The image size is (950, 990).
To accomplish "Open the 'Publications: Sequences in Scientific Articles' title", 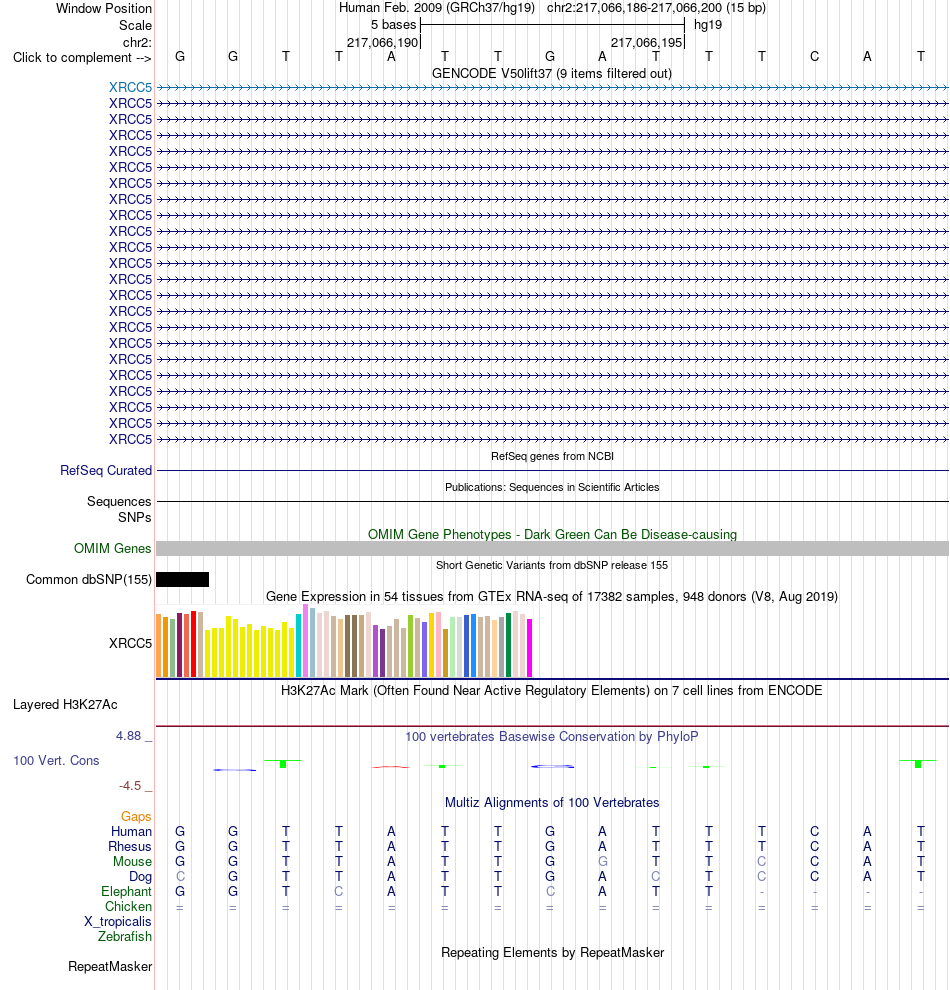I will [552, 487].
